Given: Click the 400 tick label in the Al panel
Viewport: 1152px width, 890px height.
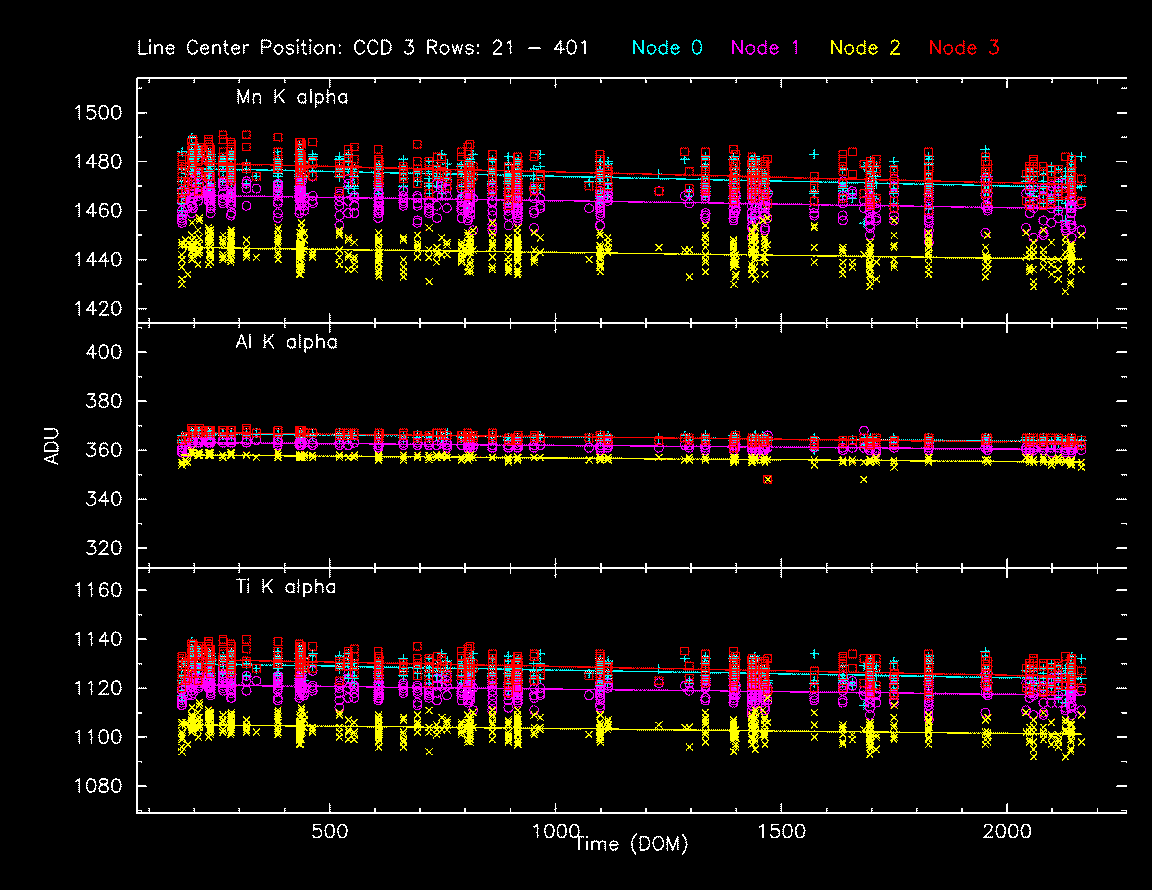Looking at the screenshot, I should pos(105,352).
